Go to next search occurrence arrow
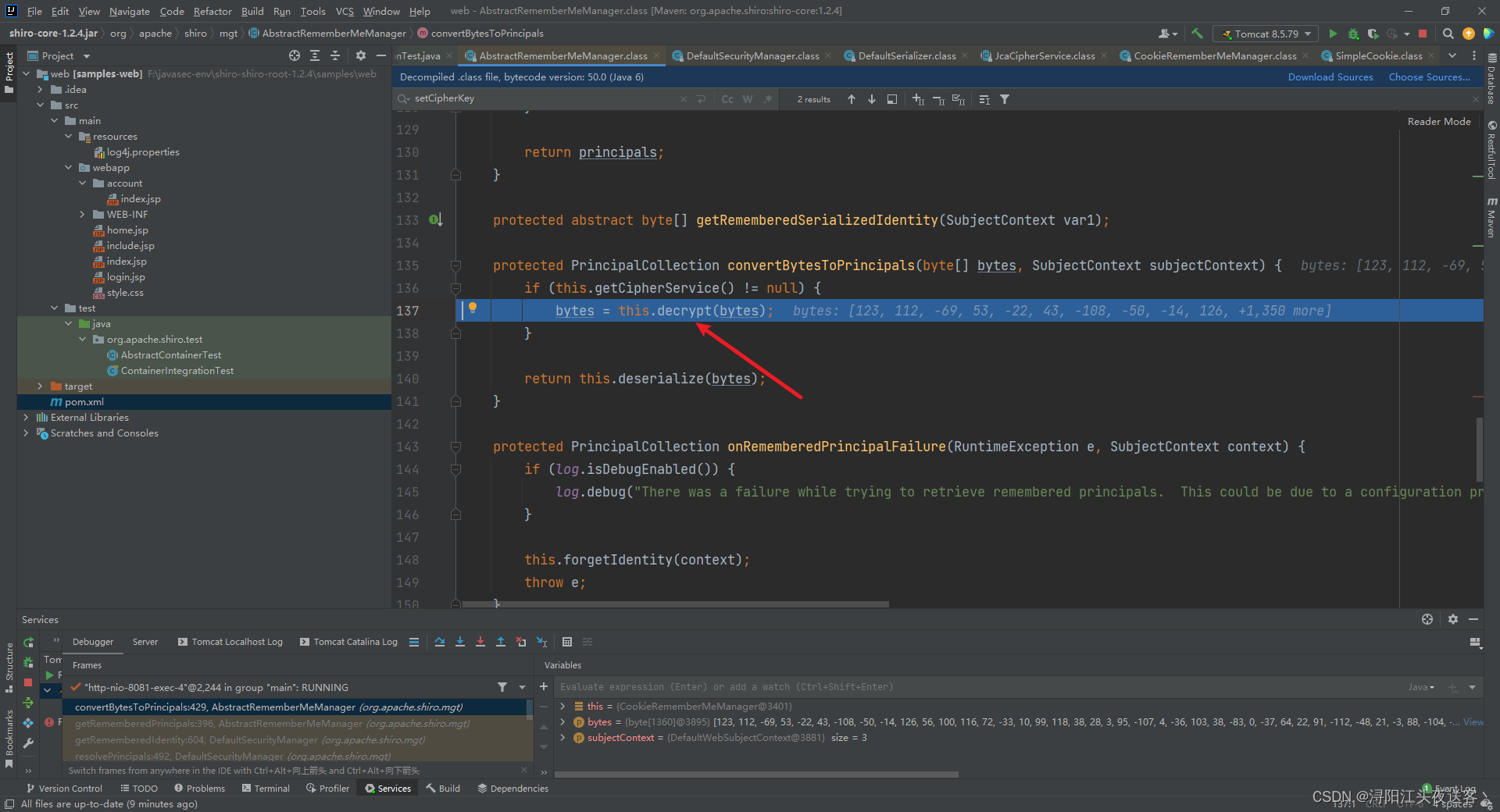The image size is (1500, 812). coord(872,99)
